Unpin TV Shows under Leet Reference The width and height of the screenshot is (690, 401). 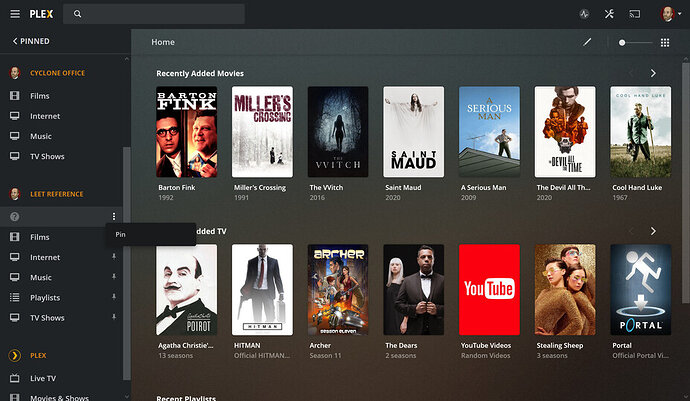[x=114, y=317]
